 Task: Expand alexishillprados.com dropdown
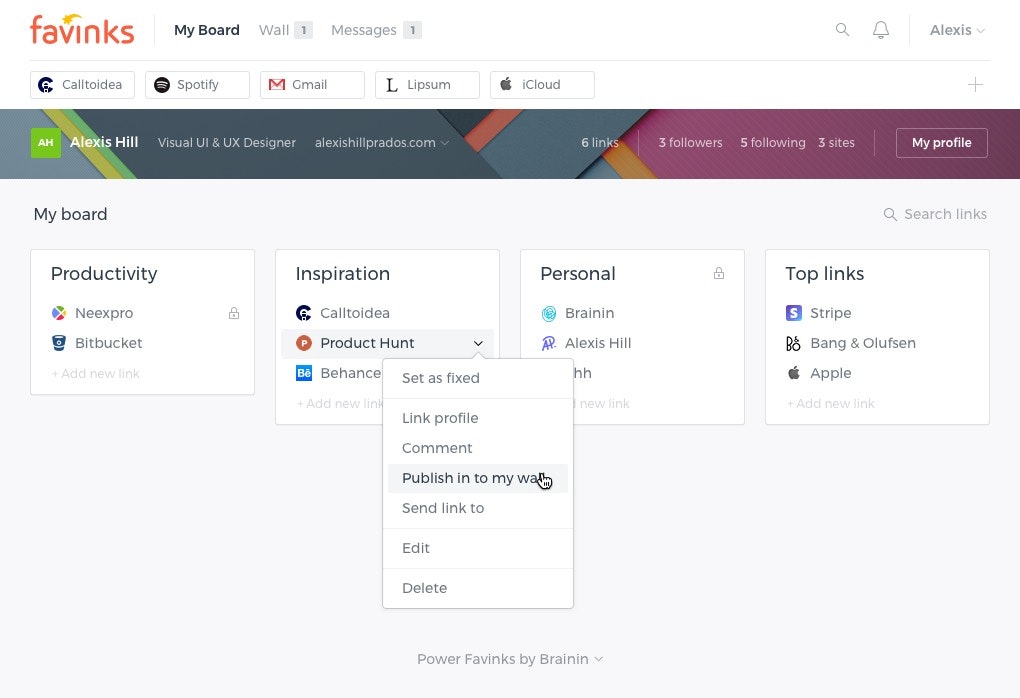[445, 143]
